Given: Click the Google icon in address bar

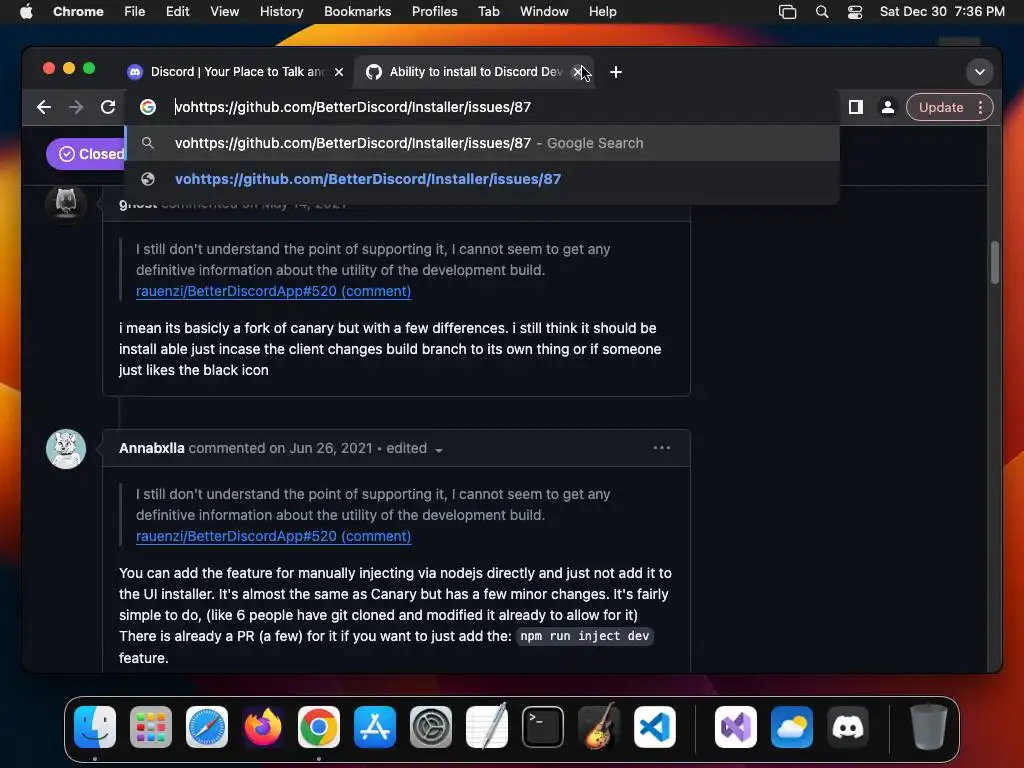Looking at the screenshot, I should (148, 107).
